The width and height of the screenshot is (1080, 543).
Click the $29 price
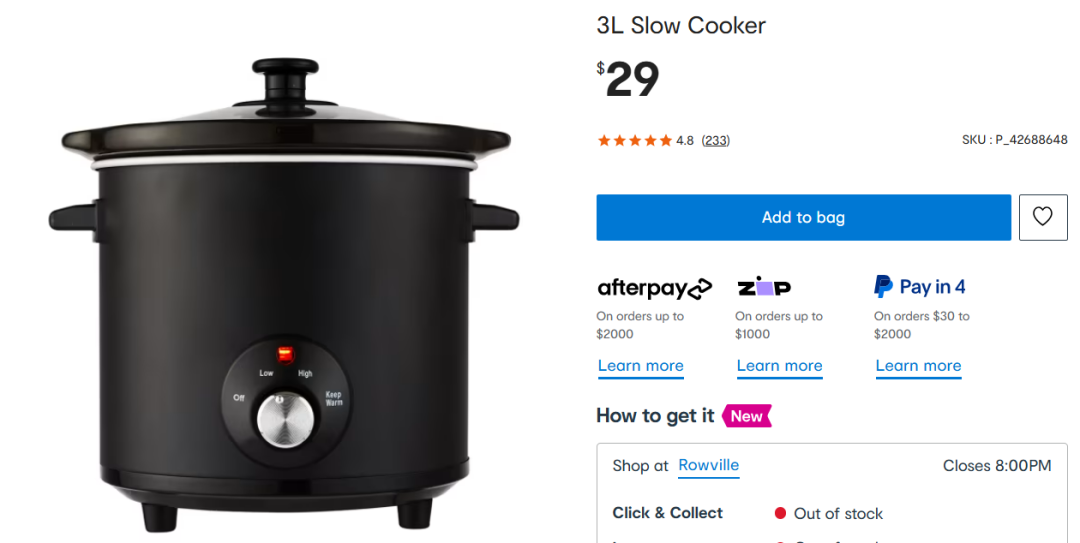coord(627,79)
